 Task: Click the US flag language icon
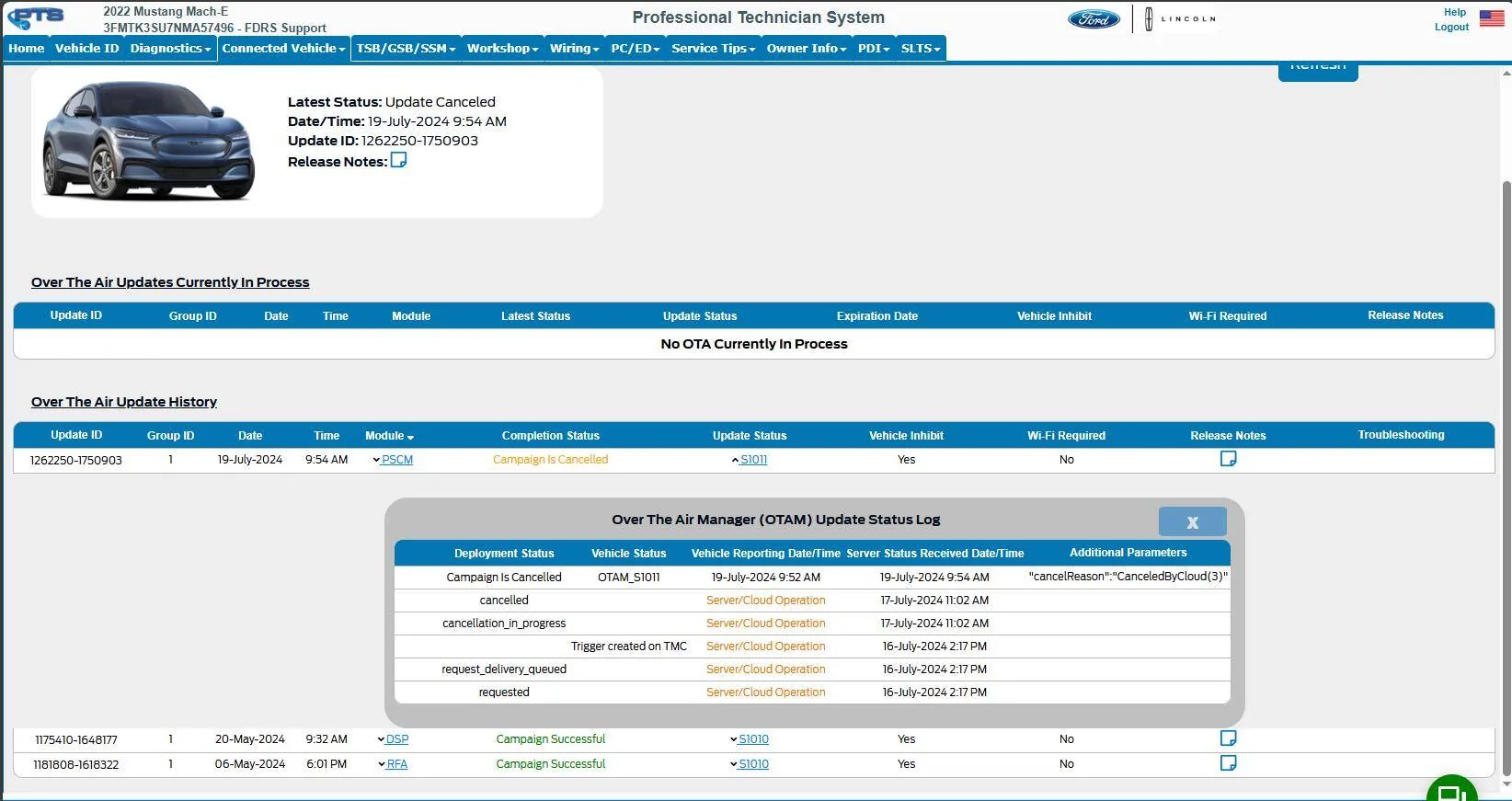pos(1492,18)
